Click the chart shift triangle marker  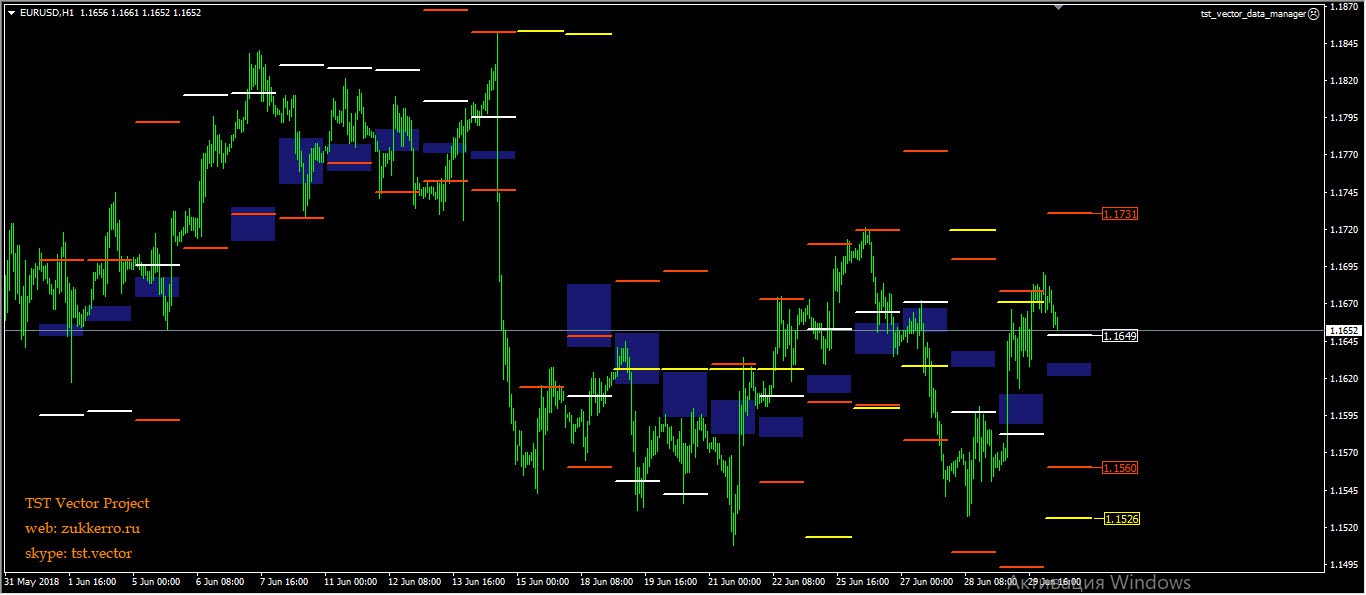pos(1058,7)
